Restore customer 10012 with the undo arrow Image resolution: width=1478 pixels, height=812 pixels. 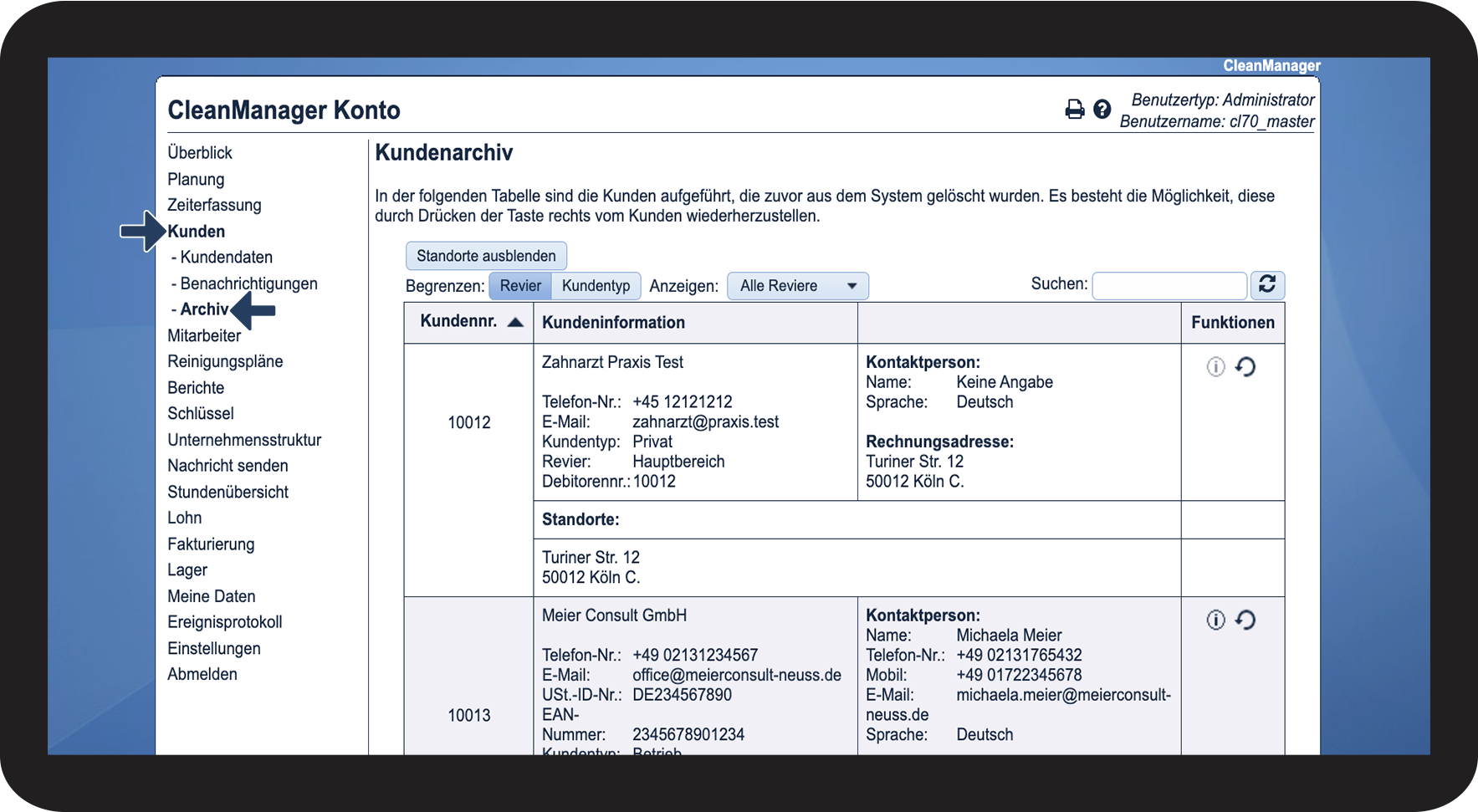click(1245, 367)
